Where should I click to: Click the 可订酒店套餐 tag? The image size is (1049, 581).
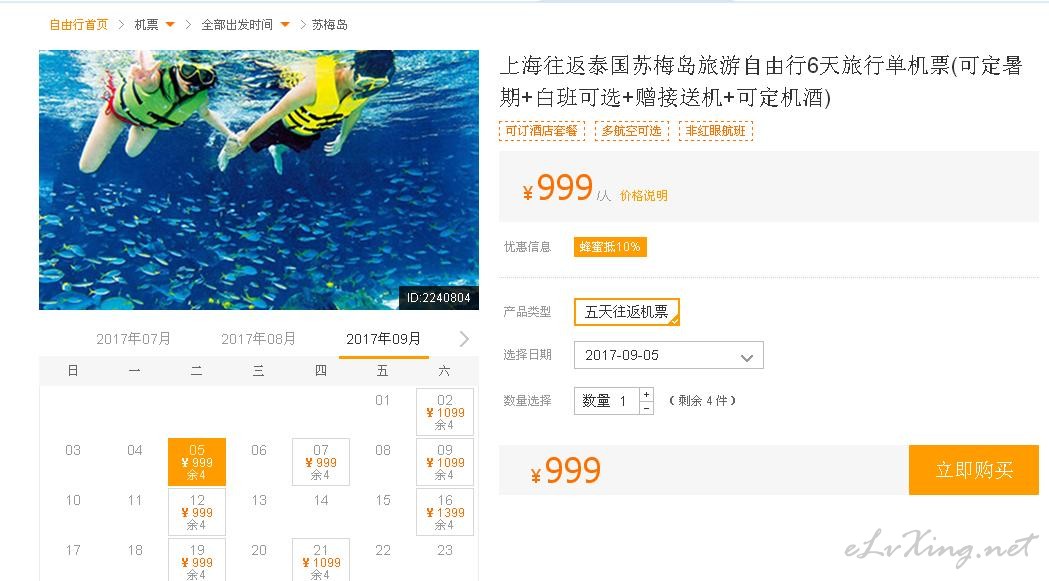click(x=542, y=131)
